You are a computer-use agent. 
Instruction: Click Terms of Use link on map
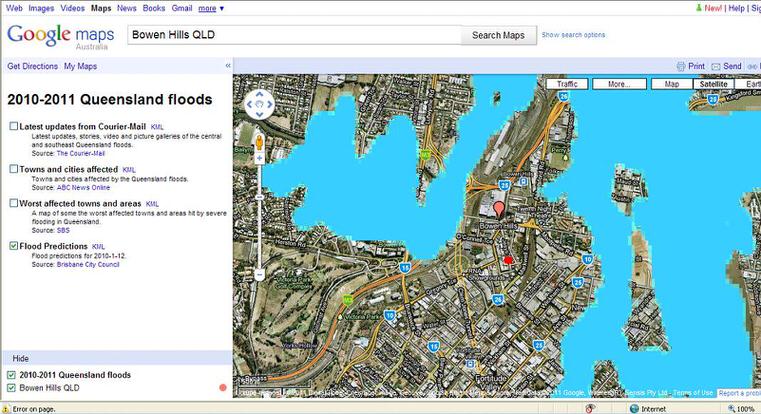[693, 393]
